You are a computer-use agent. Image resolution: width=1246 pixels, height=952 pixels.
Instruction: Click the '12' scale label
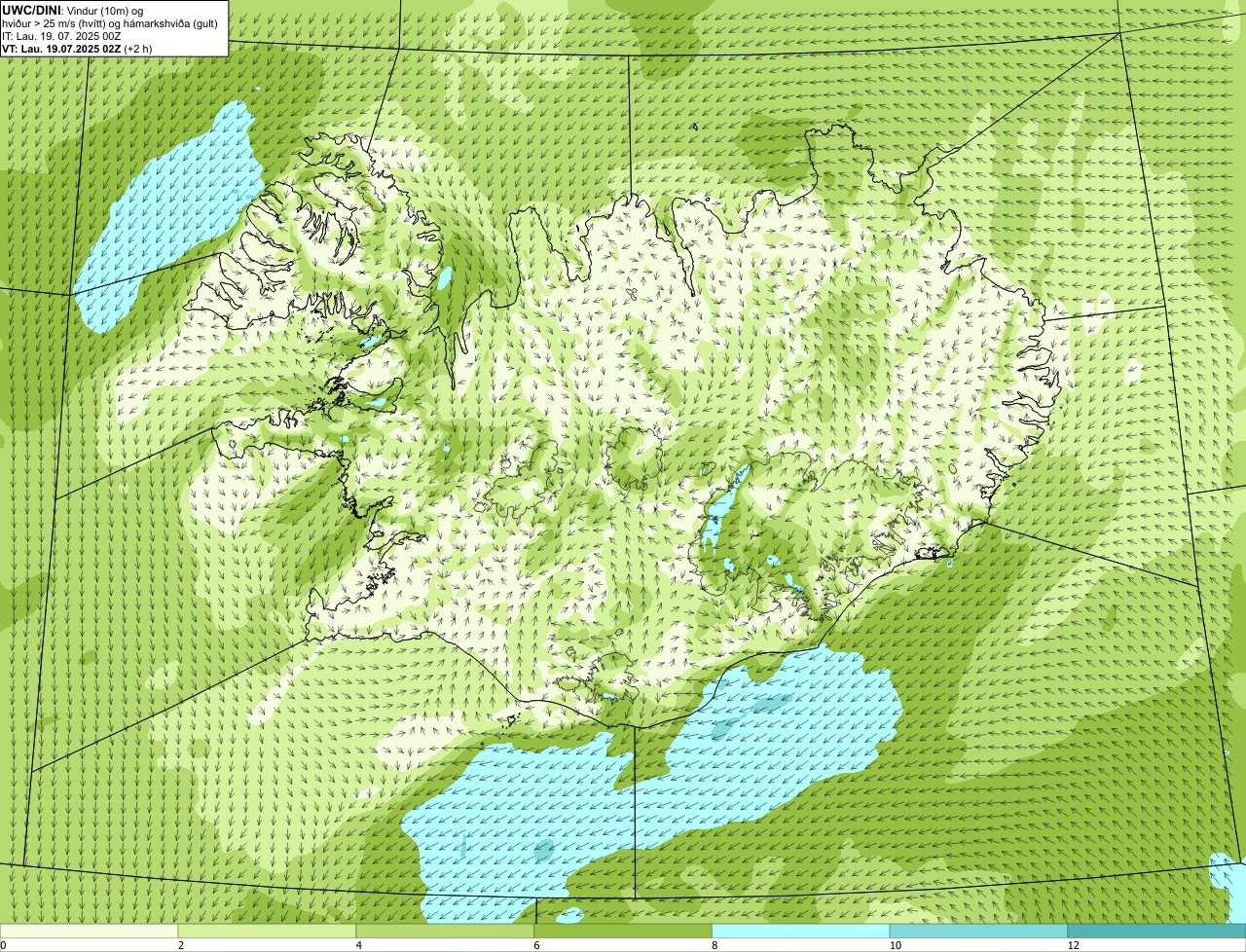point(1073,945)
